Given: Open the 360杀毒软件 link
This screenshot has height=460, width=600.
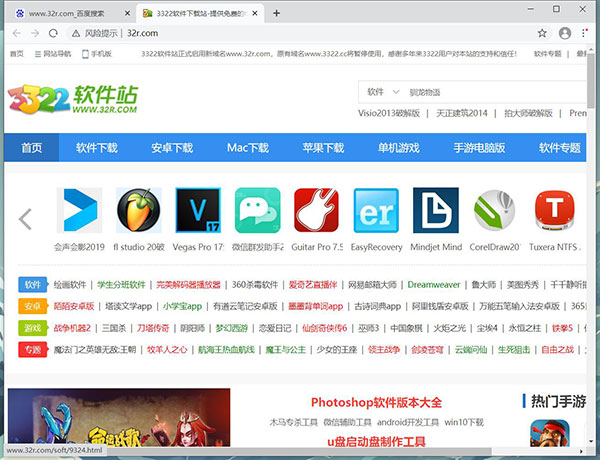Looking at the screenshot, I should point(254,285).
